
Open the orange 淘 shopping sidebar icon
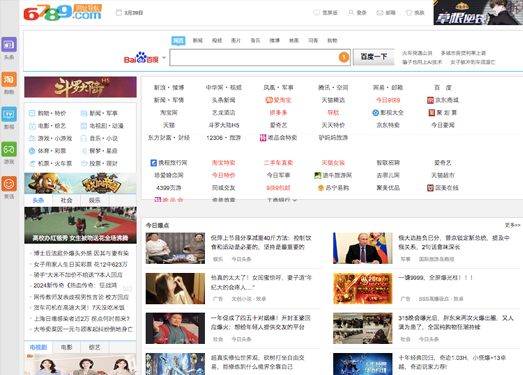[9, 79]
